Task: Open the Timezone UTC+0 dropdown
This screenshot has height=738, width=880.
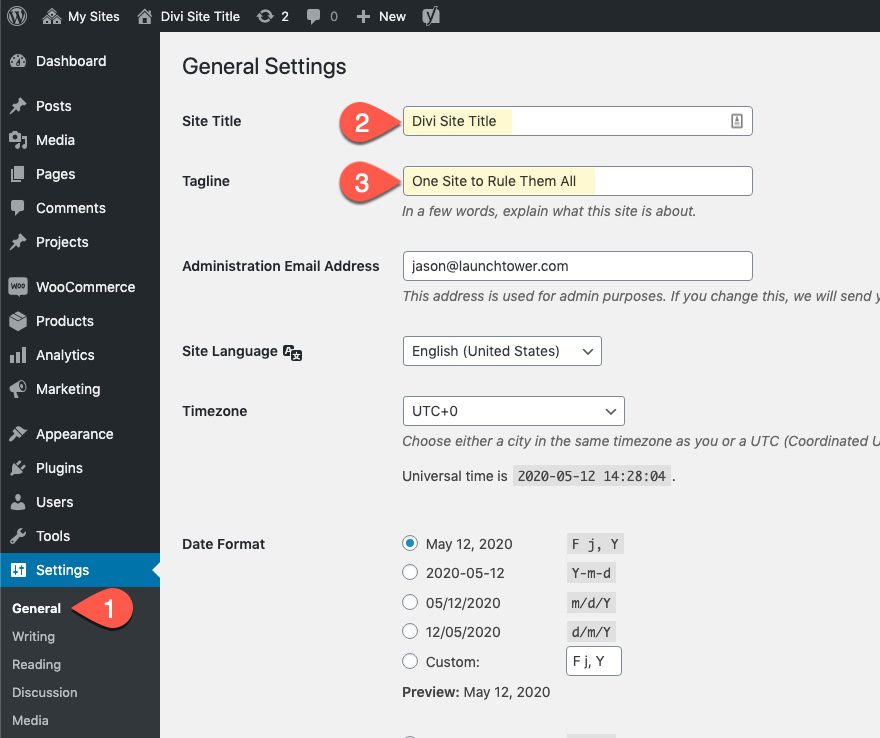Action: [513, 411]
